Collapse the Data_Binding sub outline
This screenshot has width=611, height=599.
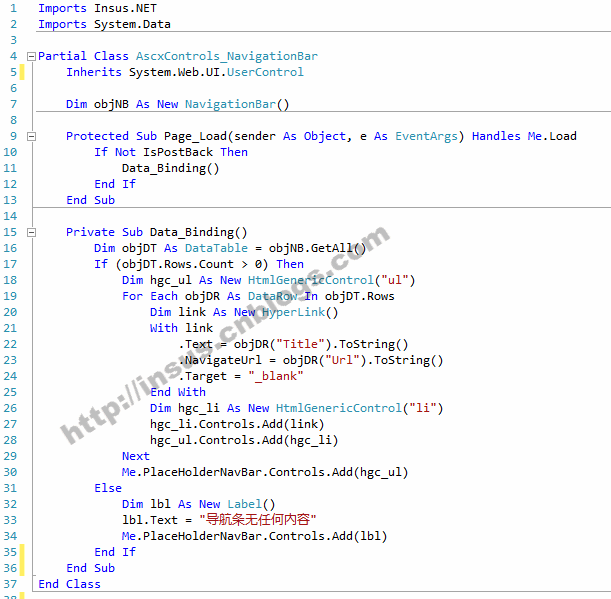(31, 233)
